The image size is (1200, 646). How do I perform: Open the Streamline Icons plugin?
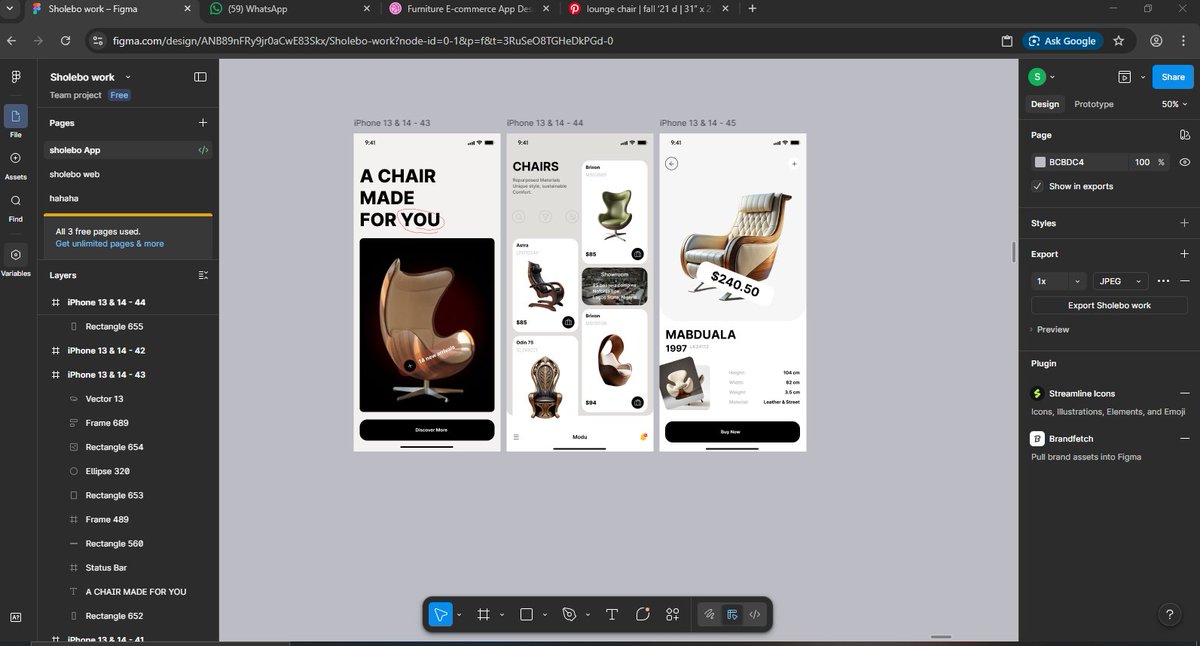[1082, 393]
